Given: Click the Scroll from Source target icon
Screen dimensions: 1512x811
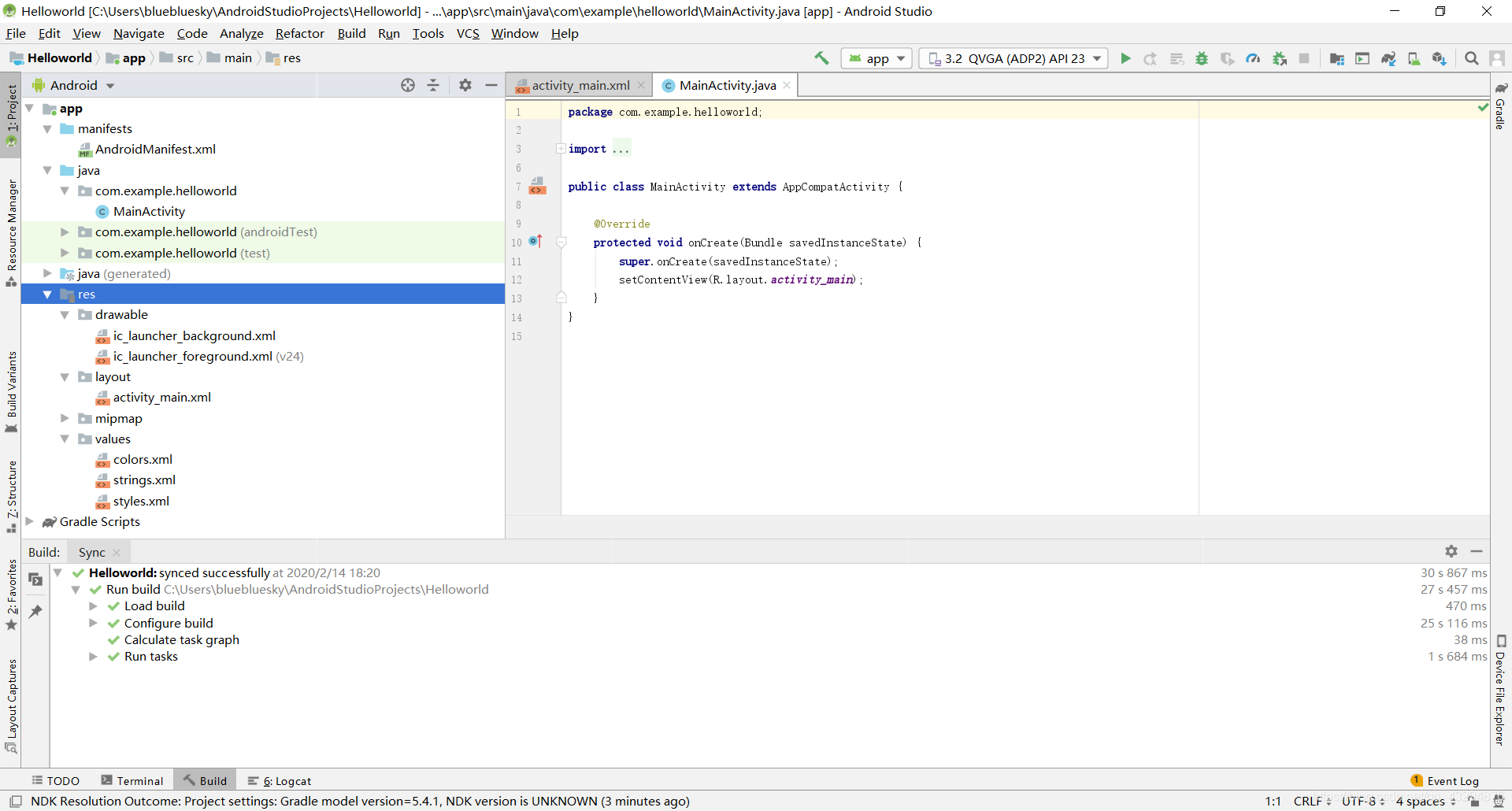Looking at the screenshot, I should coord(408,85).
